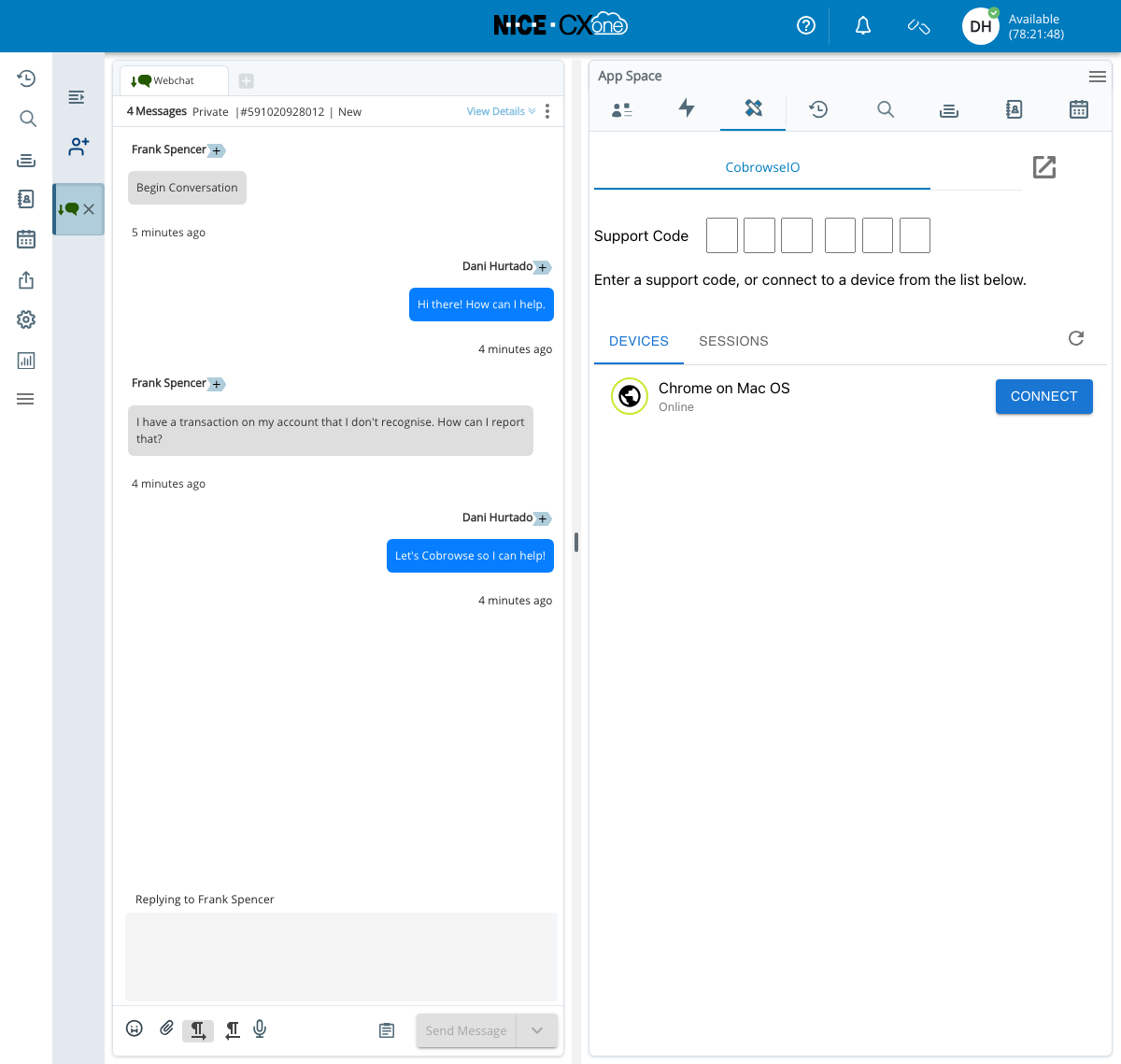Pop out CobrowseIO in new window
This screenshot has height=1064, width=1121.
(x=1043, y=167)
